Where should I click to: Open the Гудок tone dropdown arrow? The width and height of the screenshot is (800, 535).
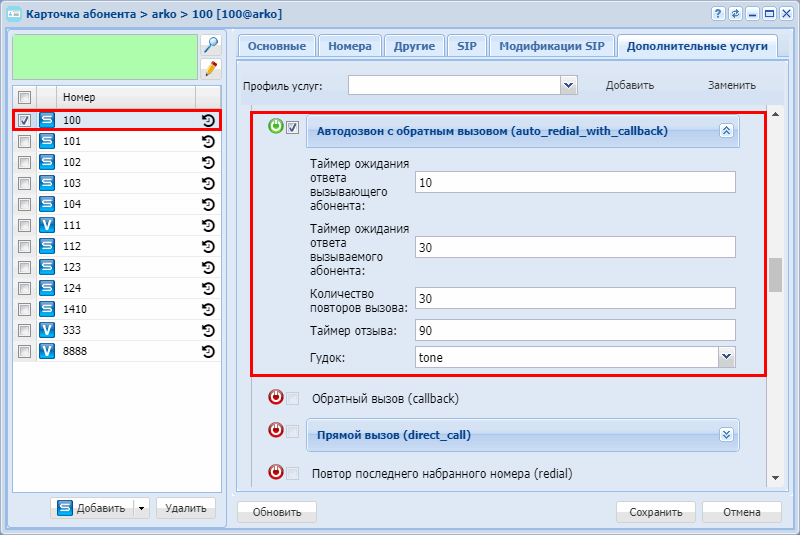727,357
